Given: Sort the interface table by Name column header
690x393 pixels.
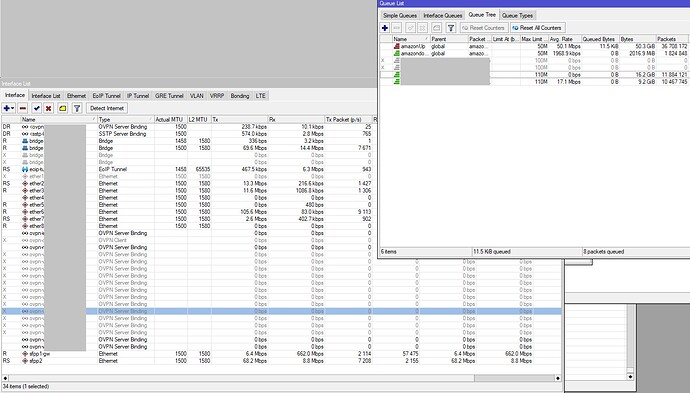Looking at the screenshot, I should coord(59,119).
